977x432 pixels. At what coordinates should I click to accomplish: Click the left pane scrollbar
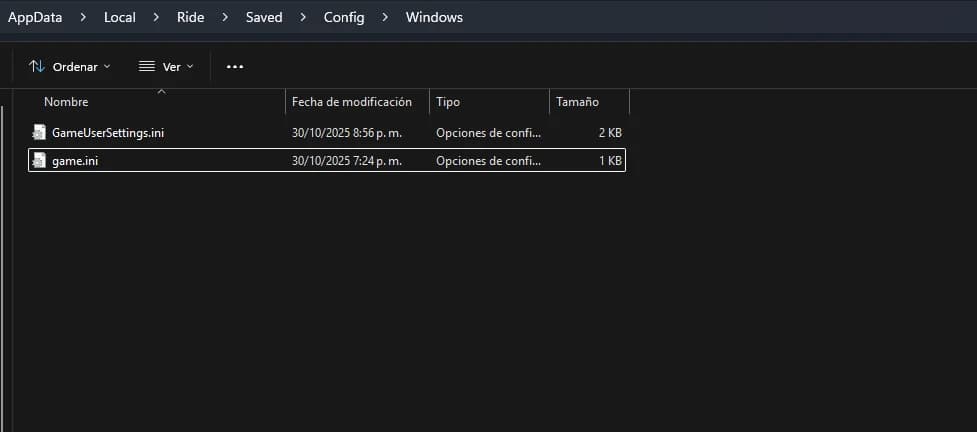pos(2,268)
